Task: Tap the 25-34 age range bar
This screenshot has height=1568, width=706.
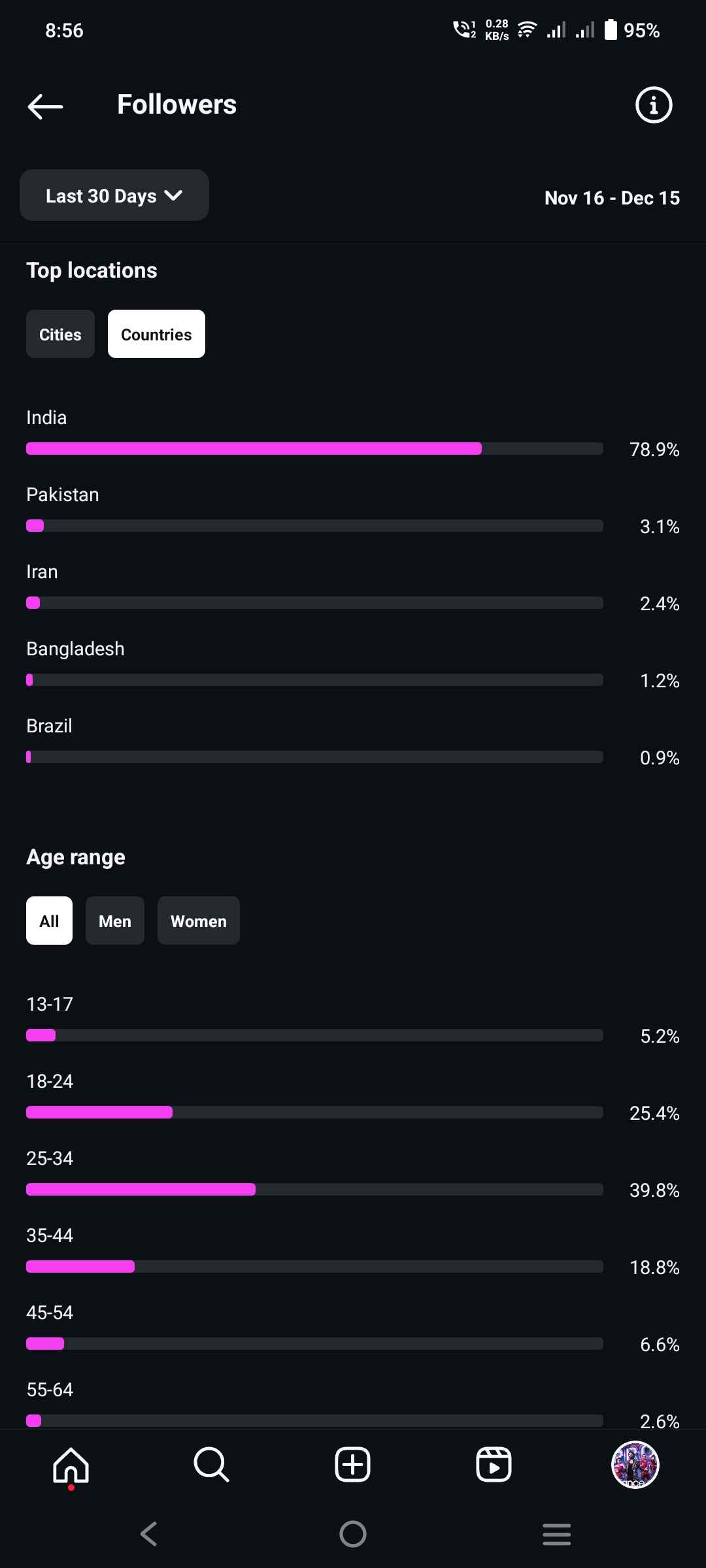Action: (x=314, y=1189)
